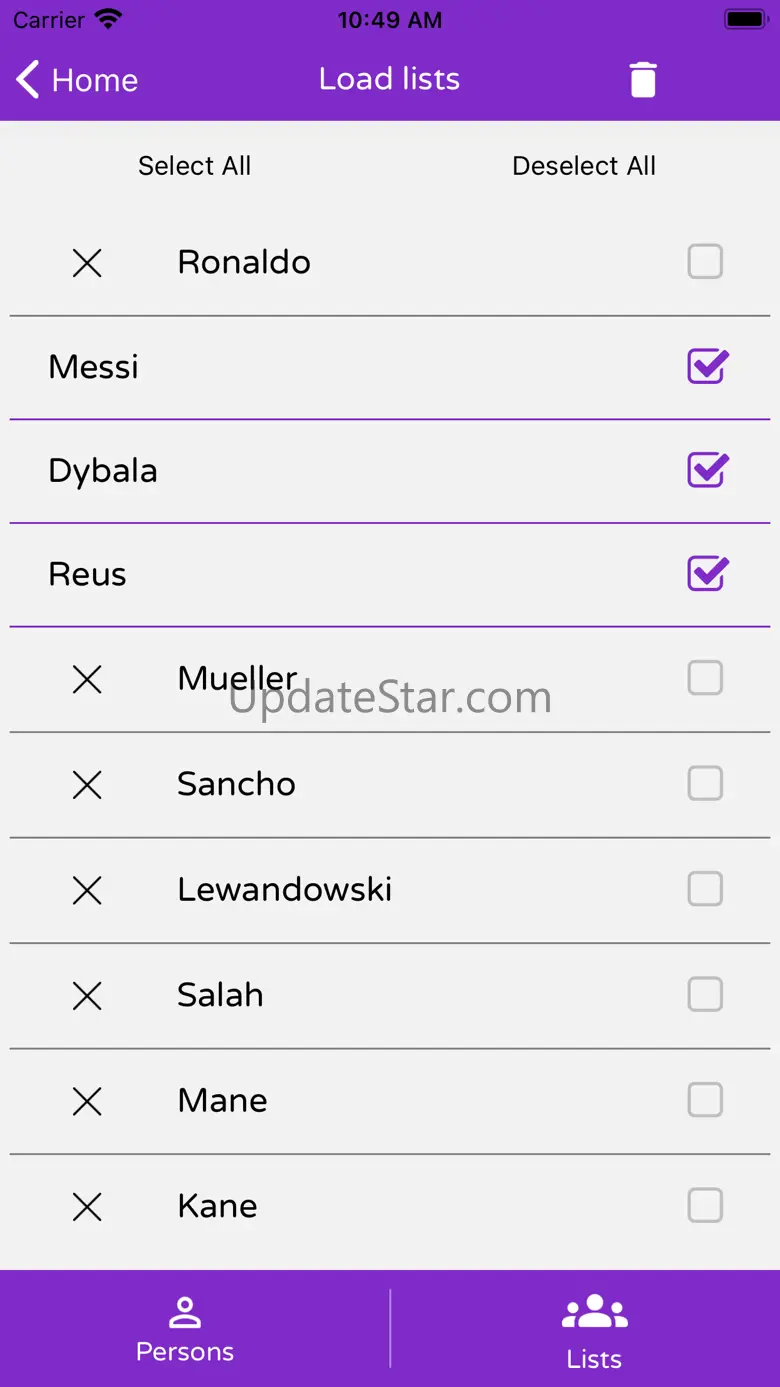Image resolution: width=780 pixels, height=1387 pixels.
Task: Switch to the Persons tab
Action: pos(185,1329)
